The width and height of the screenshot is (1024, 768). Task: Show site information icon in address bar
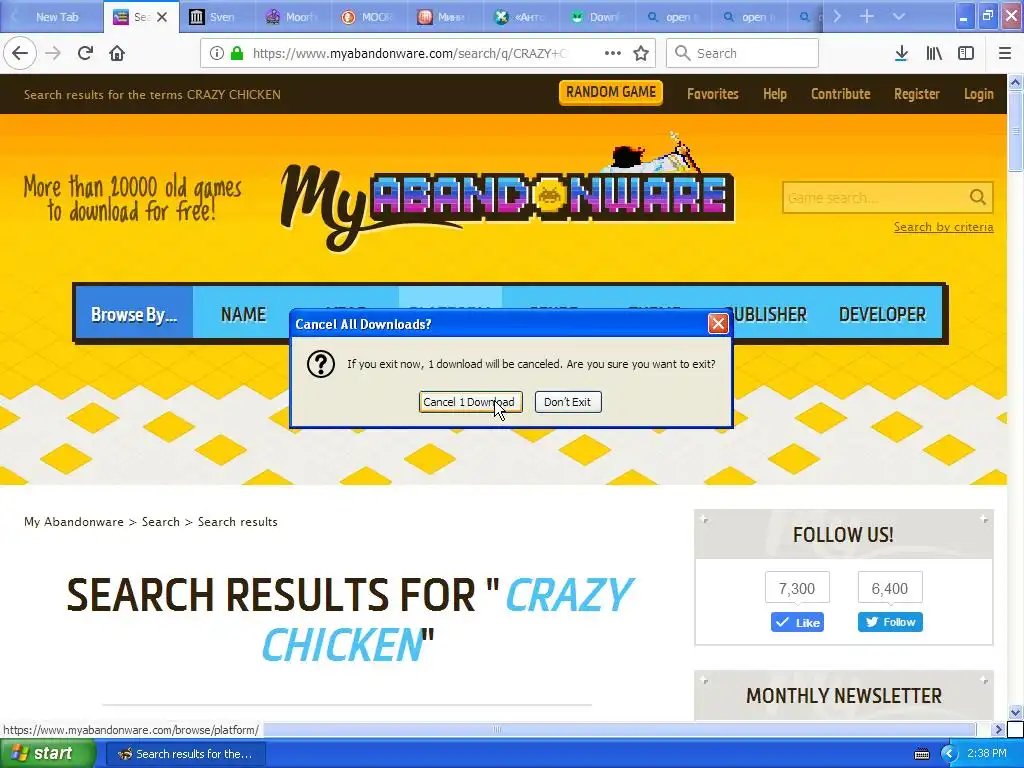tap(217, 54)
